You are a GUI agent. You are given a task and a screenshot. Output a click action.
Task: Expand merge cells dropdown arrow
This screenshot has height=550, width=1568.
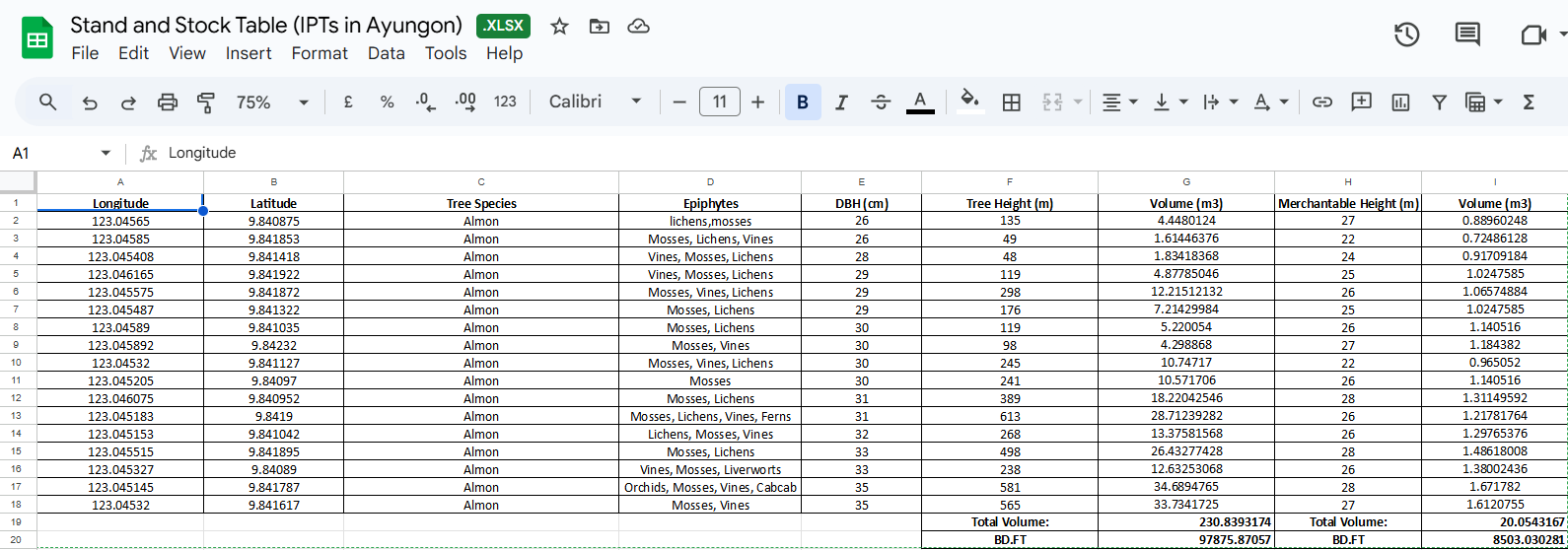pyautogui.click(x=1077, y=102)
